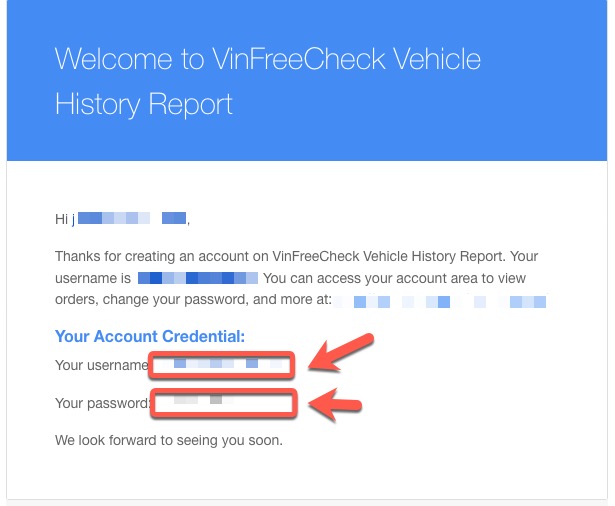The width and height of the screenshot is (615, 506).
Task: Click the "Your Account Credential:" heading
Action: coord(150,336)
